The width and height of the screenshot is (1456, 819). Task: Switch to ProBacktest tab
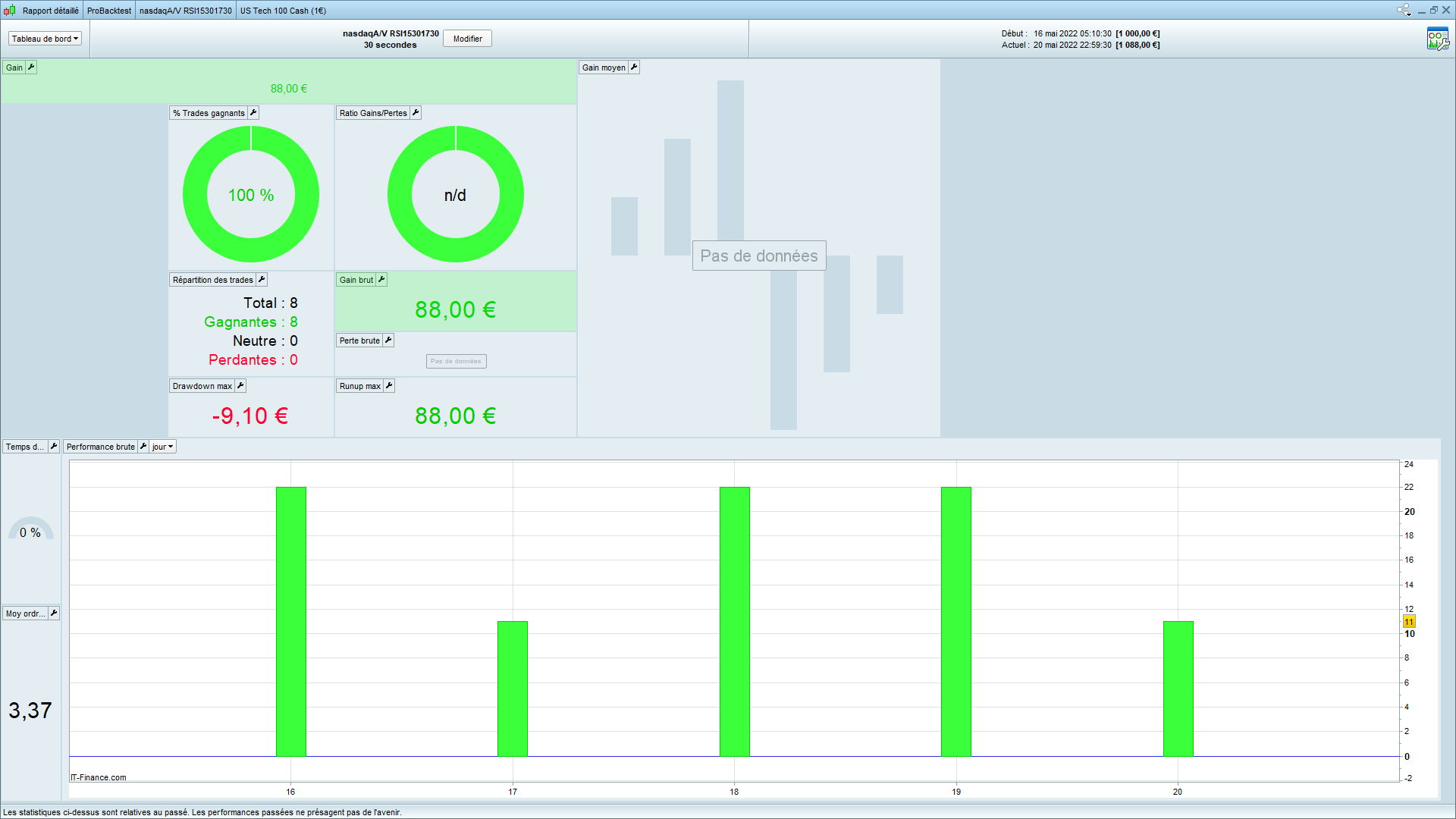pyautogui.click(x=109, y=11)
